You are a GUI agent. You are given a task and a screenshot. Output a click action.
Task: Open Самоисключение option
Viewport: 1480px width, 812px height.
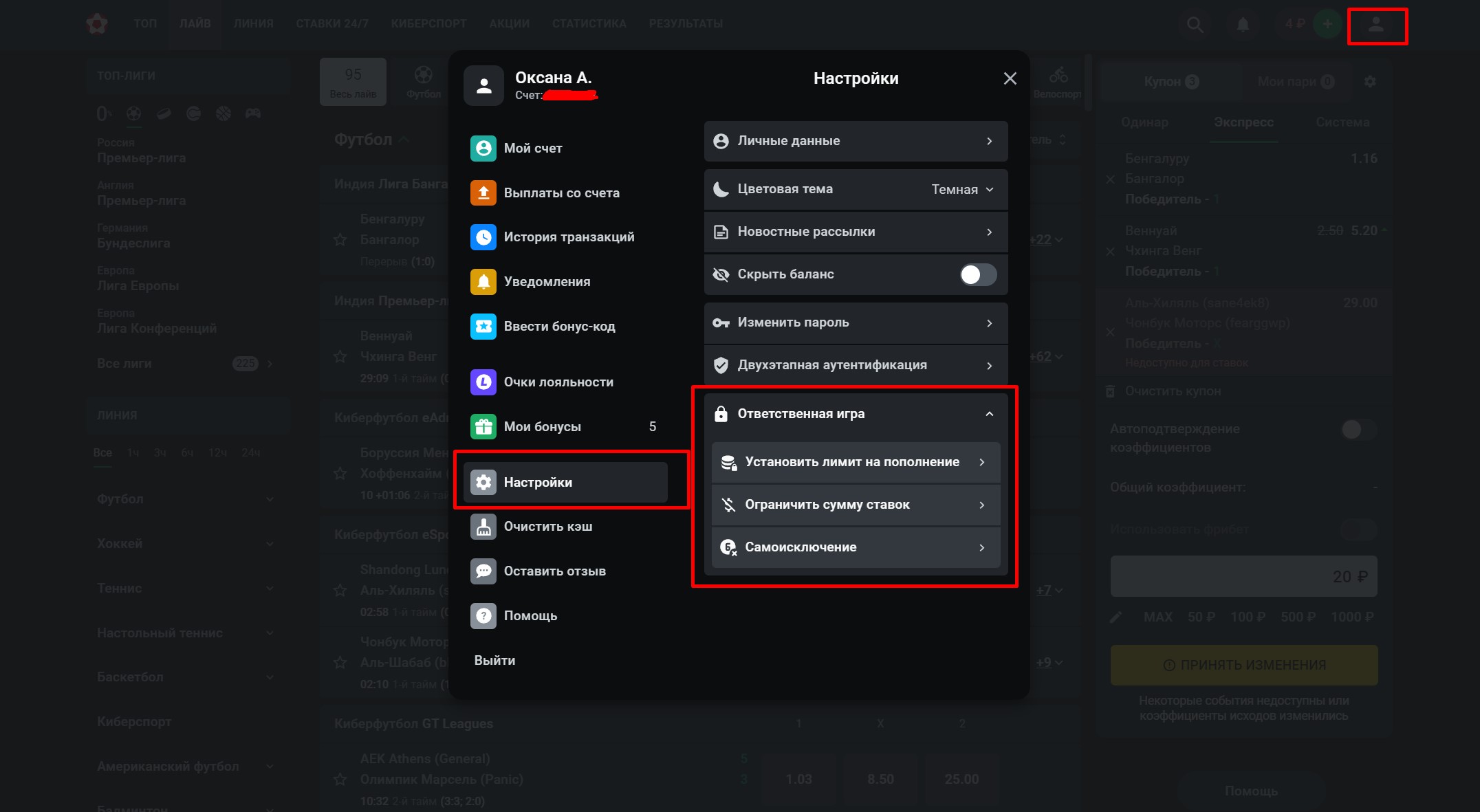(855, 547)
